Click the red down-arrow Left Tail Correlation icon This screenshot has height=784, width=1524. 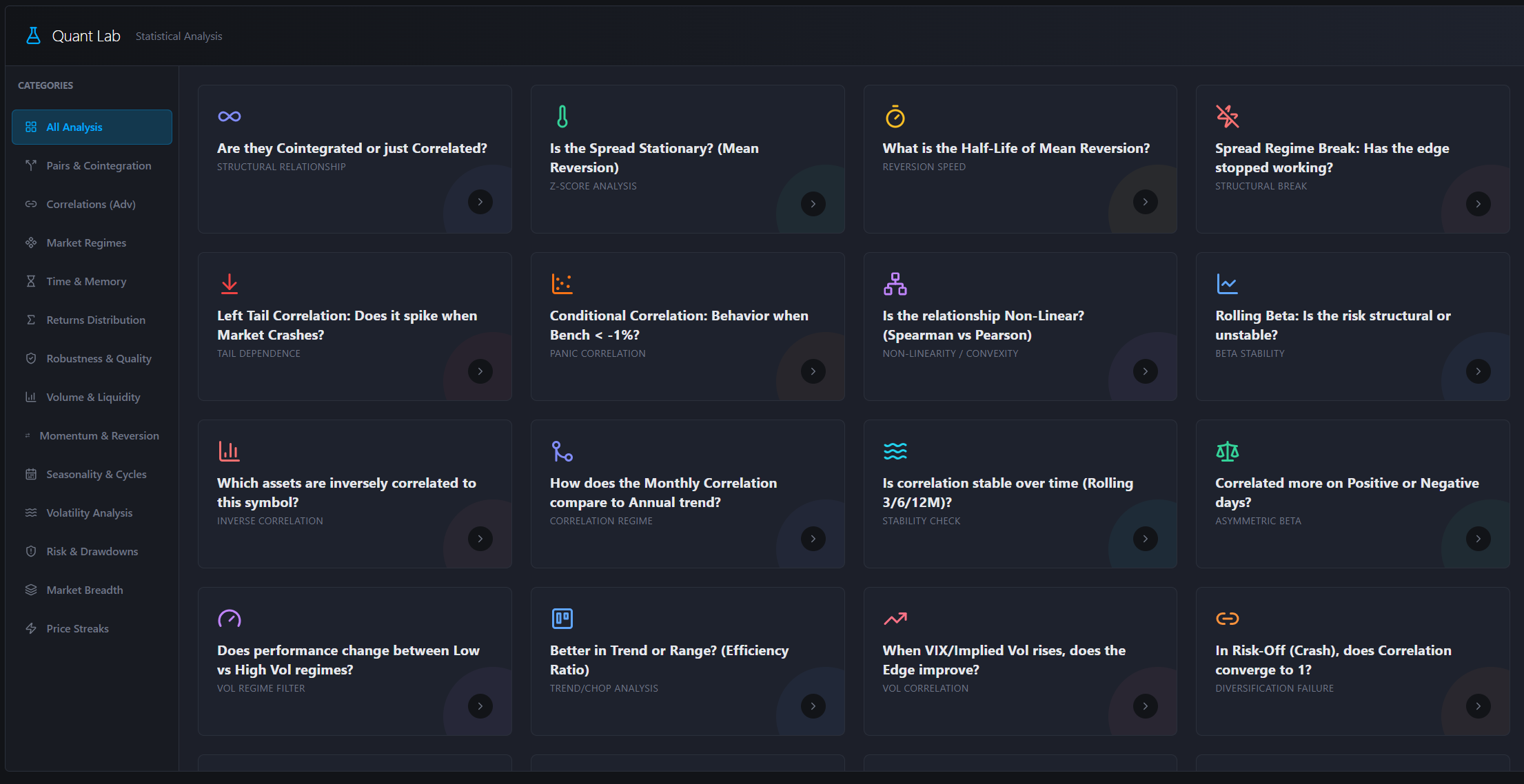click(229, 284)
